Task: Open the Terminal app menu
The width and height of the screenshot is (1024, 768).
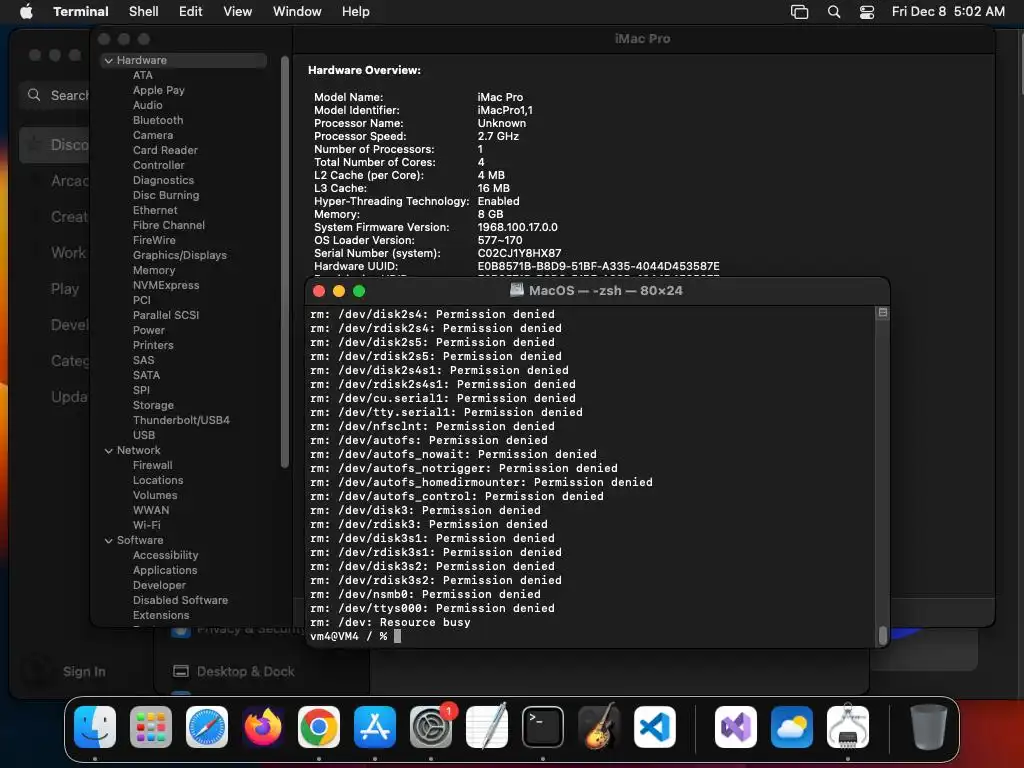Action: pos(81,11)
